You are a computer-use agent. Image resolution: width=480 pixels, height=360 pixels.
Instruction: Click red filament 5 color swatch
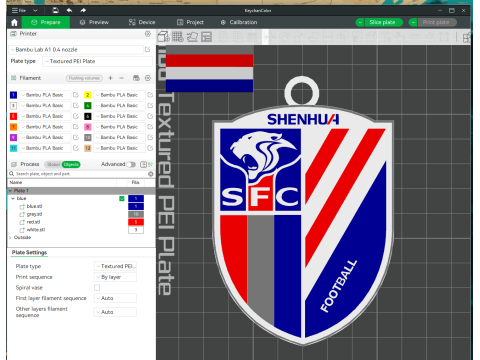(x=13, y=116)
